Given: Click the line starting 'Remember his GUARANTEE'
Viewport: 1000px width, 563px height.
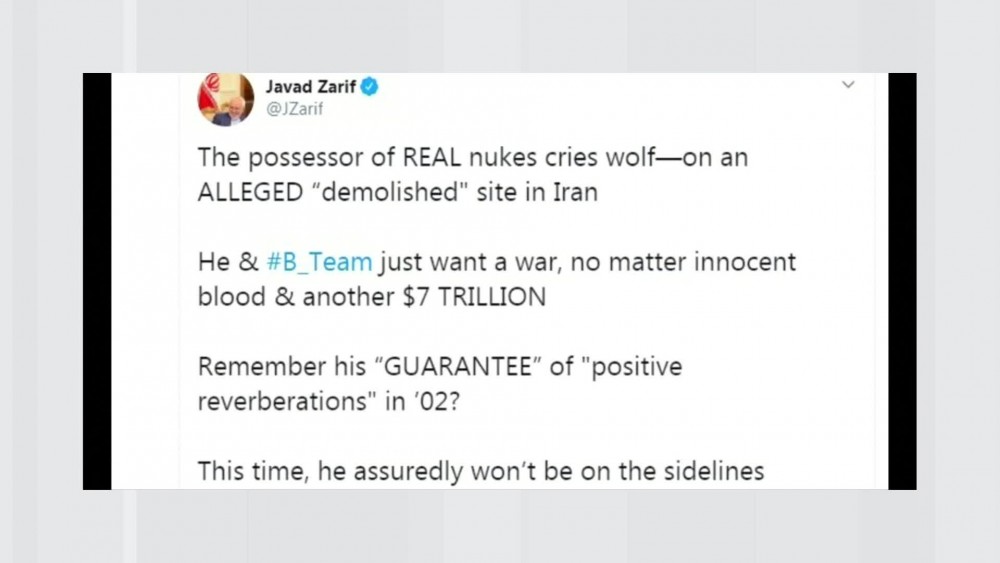Looking at the screenshot, I should click(439, 366).
